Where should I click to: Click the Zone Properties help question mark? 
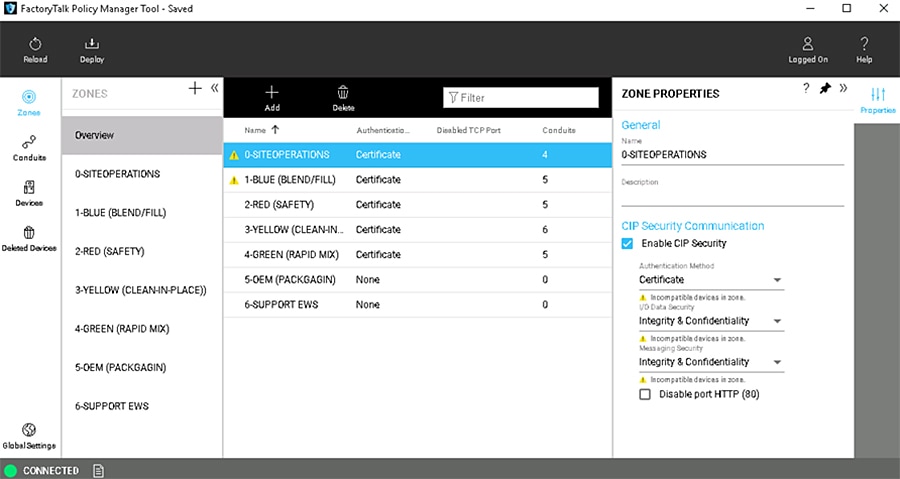click(x=806, y=88)
